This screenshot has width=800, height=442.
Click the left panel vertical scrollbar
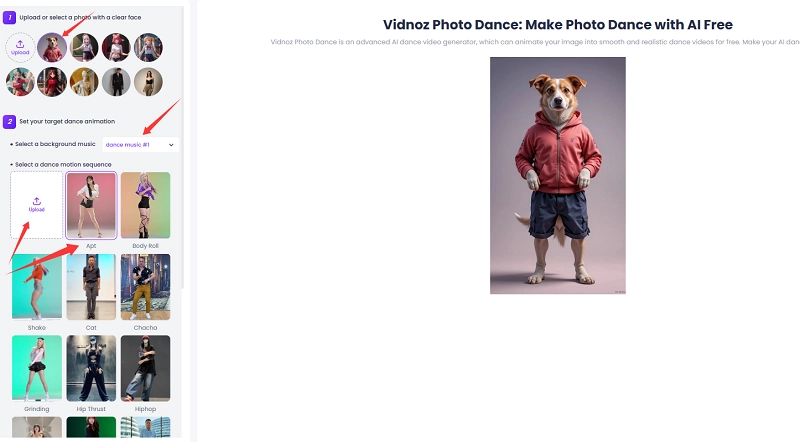(182, 148)
